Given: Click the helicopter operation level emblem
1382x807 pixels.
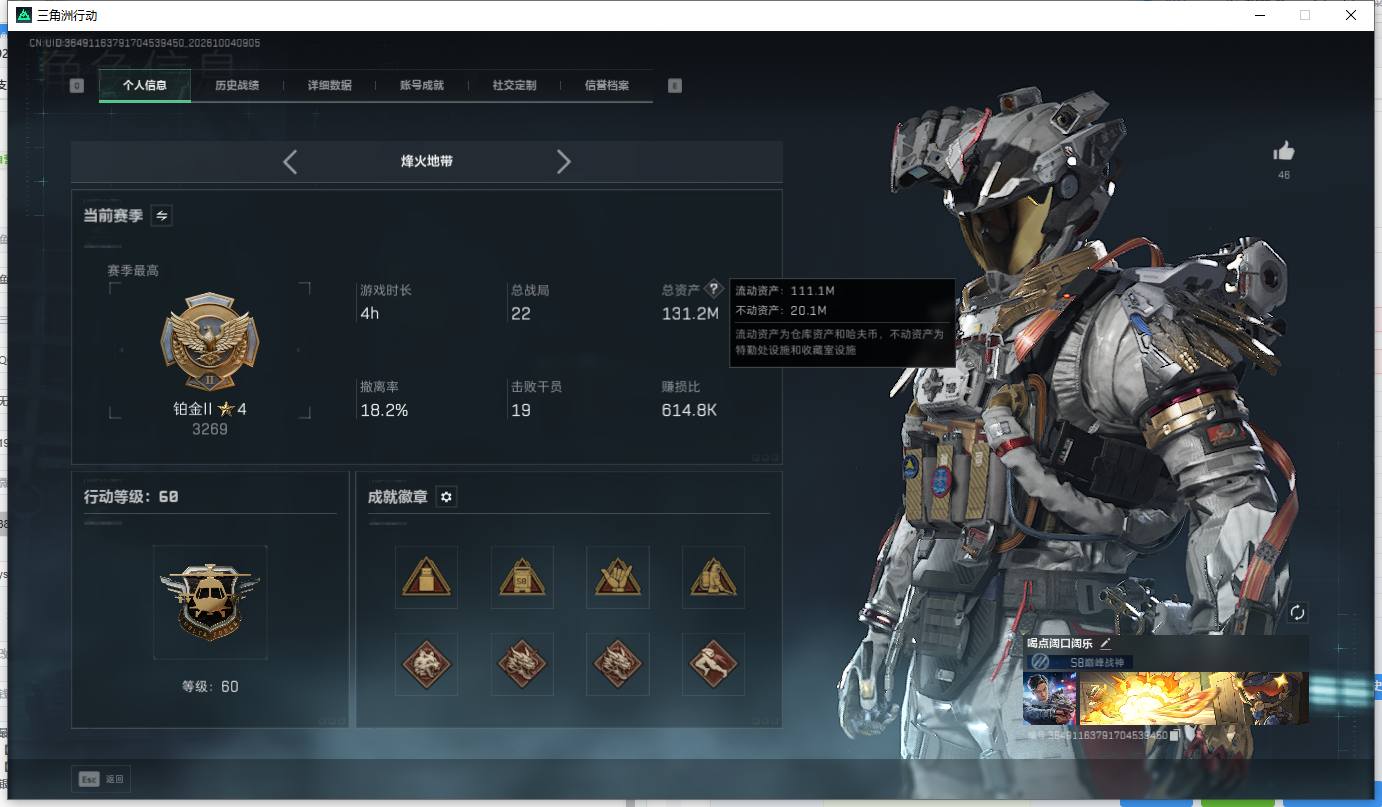Looking at the screenshot, I should click(x=210, y=602).
